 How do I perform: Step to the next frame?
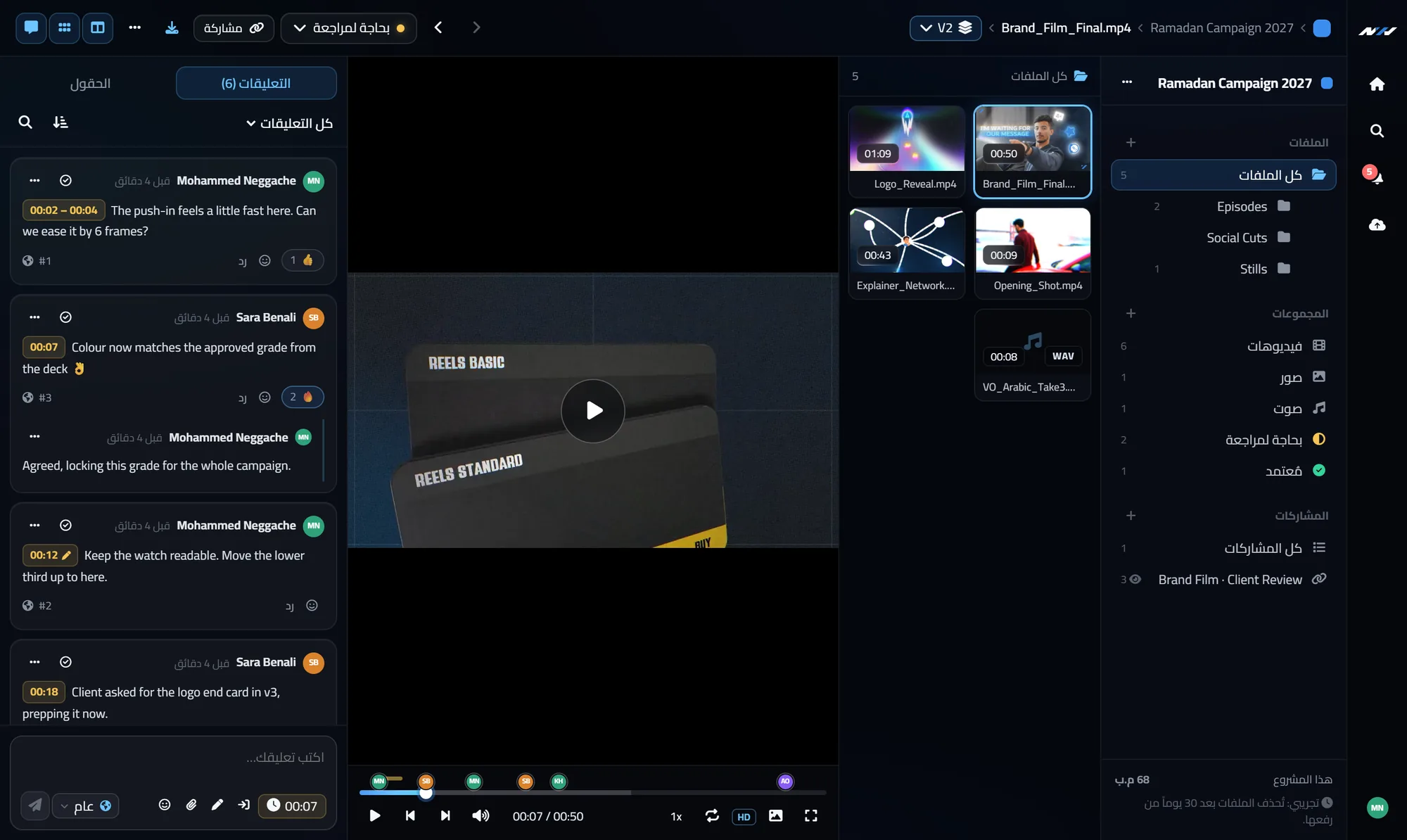click(x=445, y=816)
